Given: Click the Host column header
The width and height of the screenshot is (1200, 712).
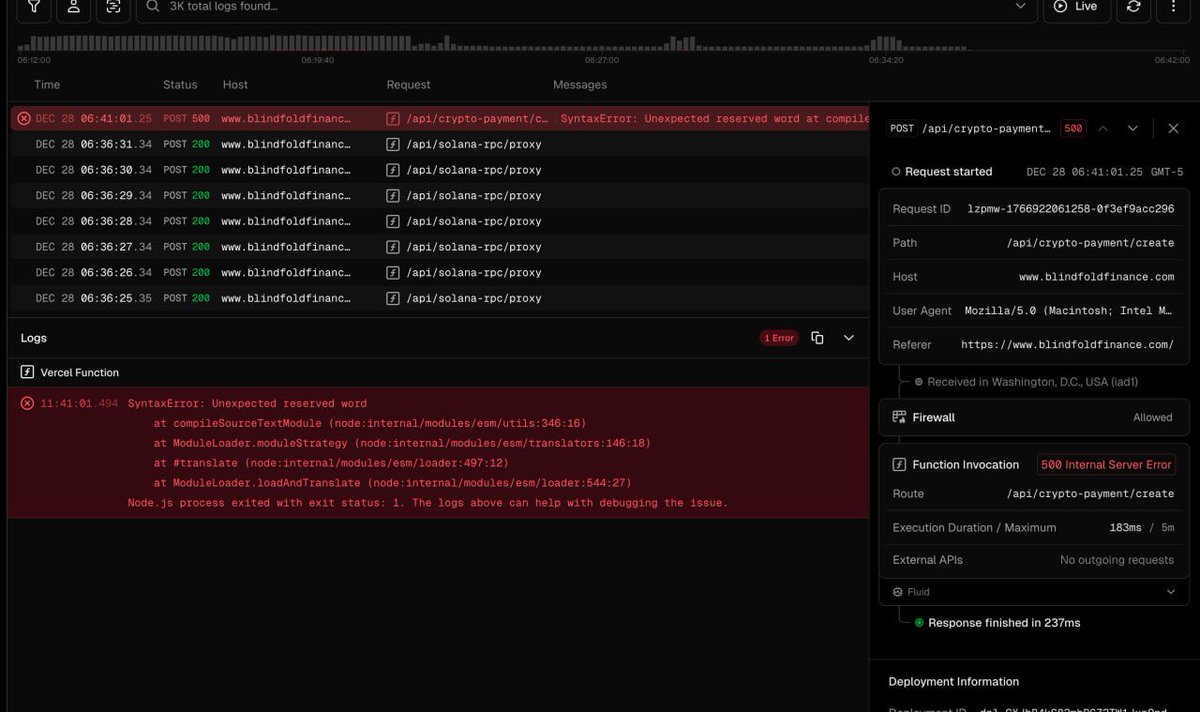Looking at the screenshot, I should click(x=235, y=85).
